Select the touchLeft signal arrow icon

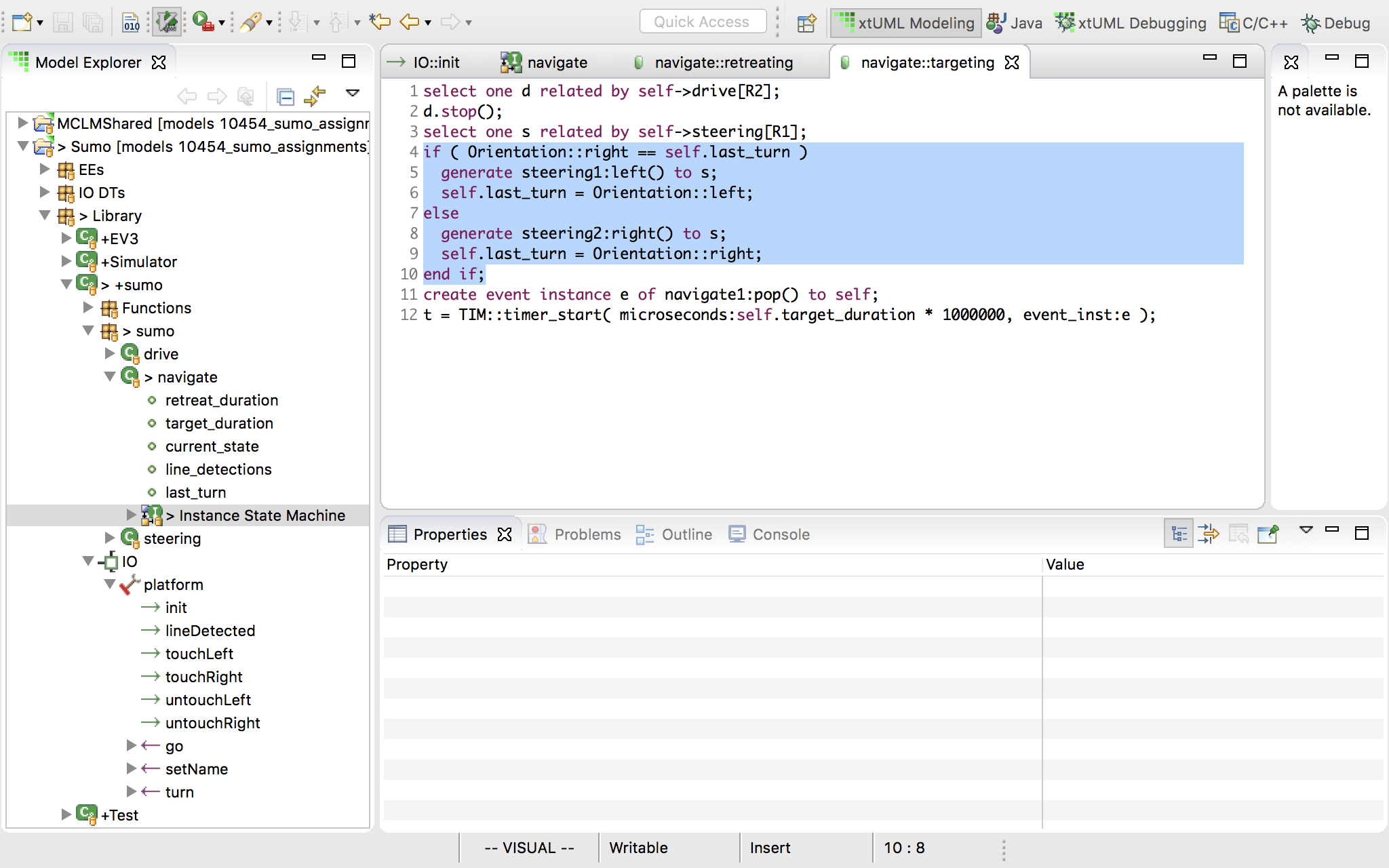tap(151, 654)
